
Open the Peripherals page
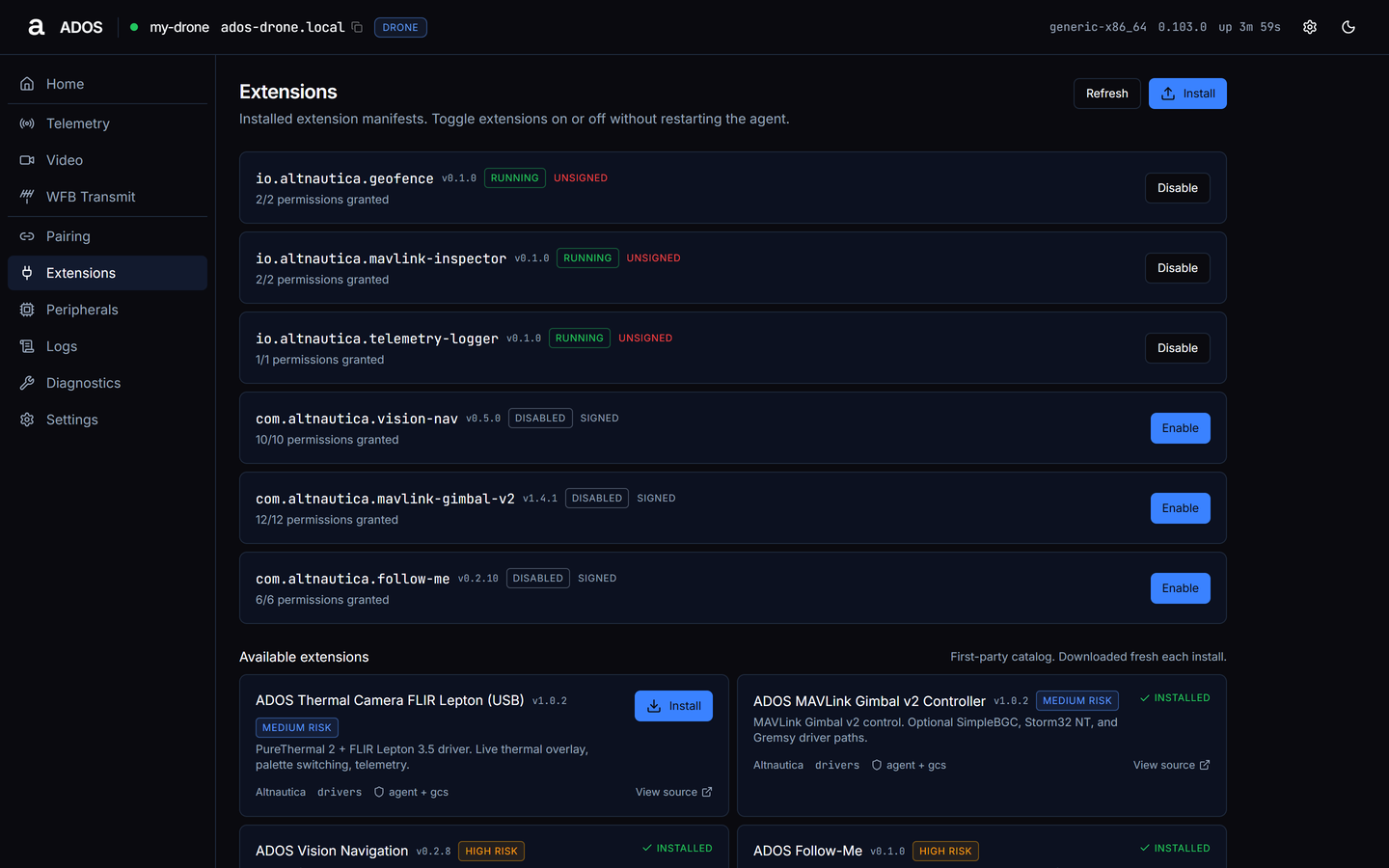click(107, 310)
